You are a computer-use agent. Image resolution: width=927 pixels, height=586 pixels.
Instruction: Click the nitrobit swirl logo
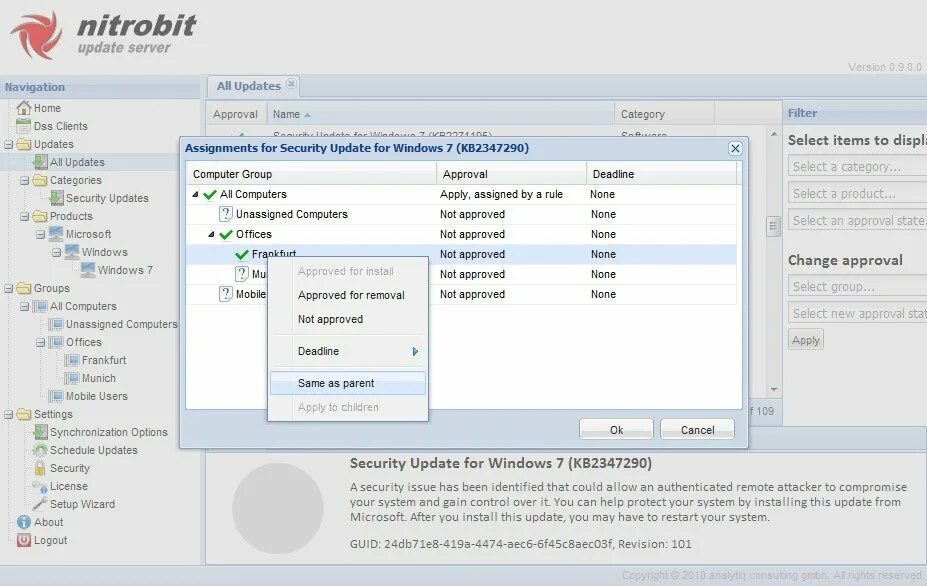tap(37, 35)
